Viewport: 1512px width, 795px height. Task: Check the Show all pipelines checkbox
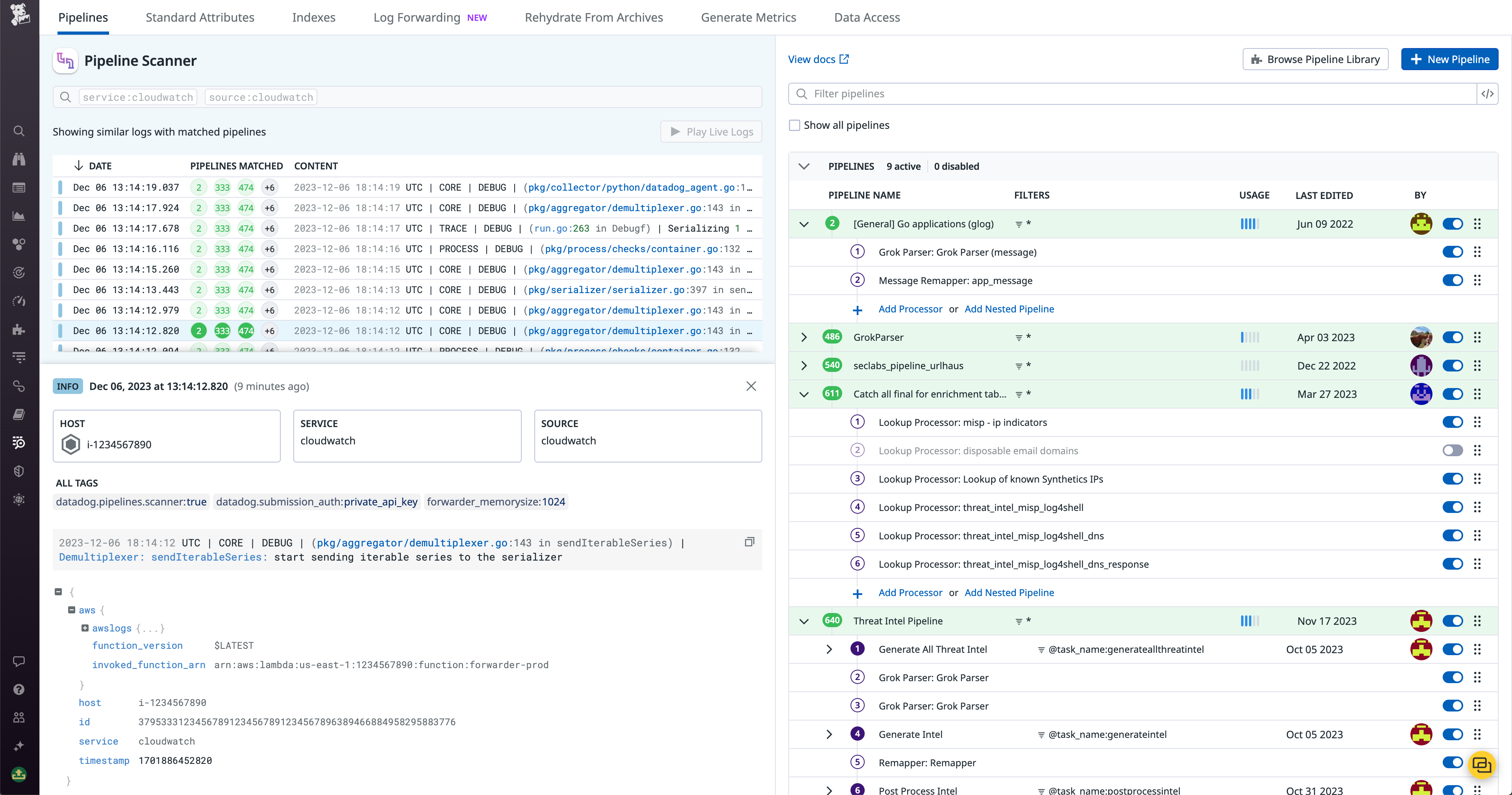point(795,124)
